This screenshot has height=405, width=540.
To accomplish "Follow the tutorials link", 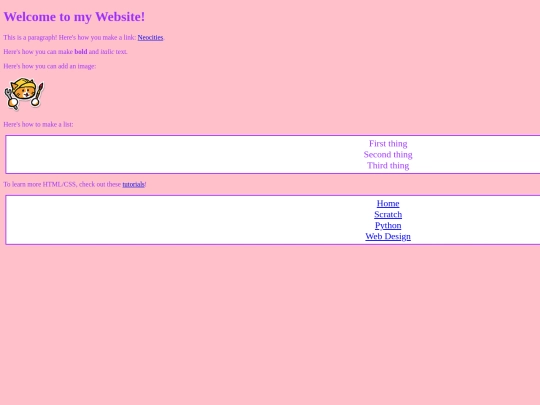I will tap(133, 184).
